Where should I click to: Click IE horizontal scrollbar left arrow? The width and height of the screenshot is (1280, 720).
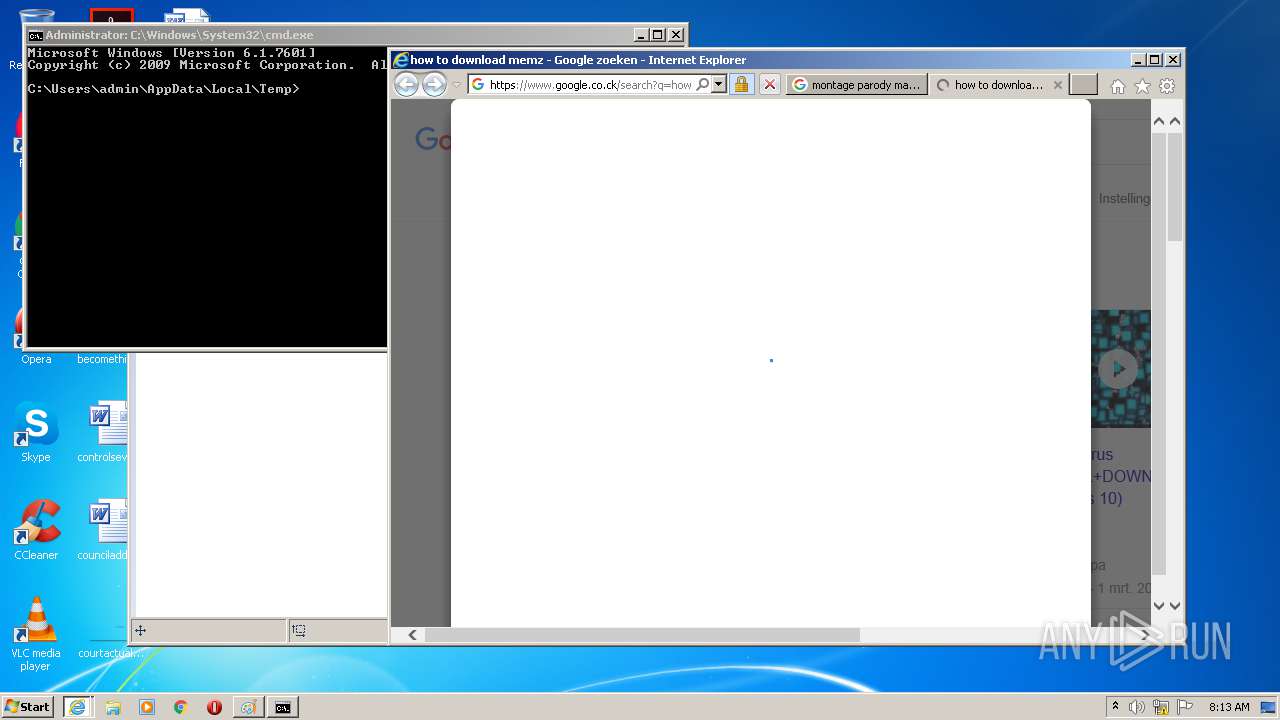pyautogui.click(x=412, y=635)
